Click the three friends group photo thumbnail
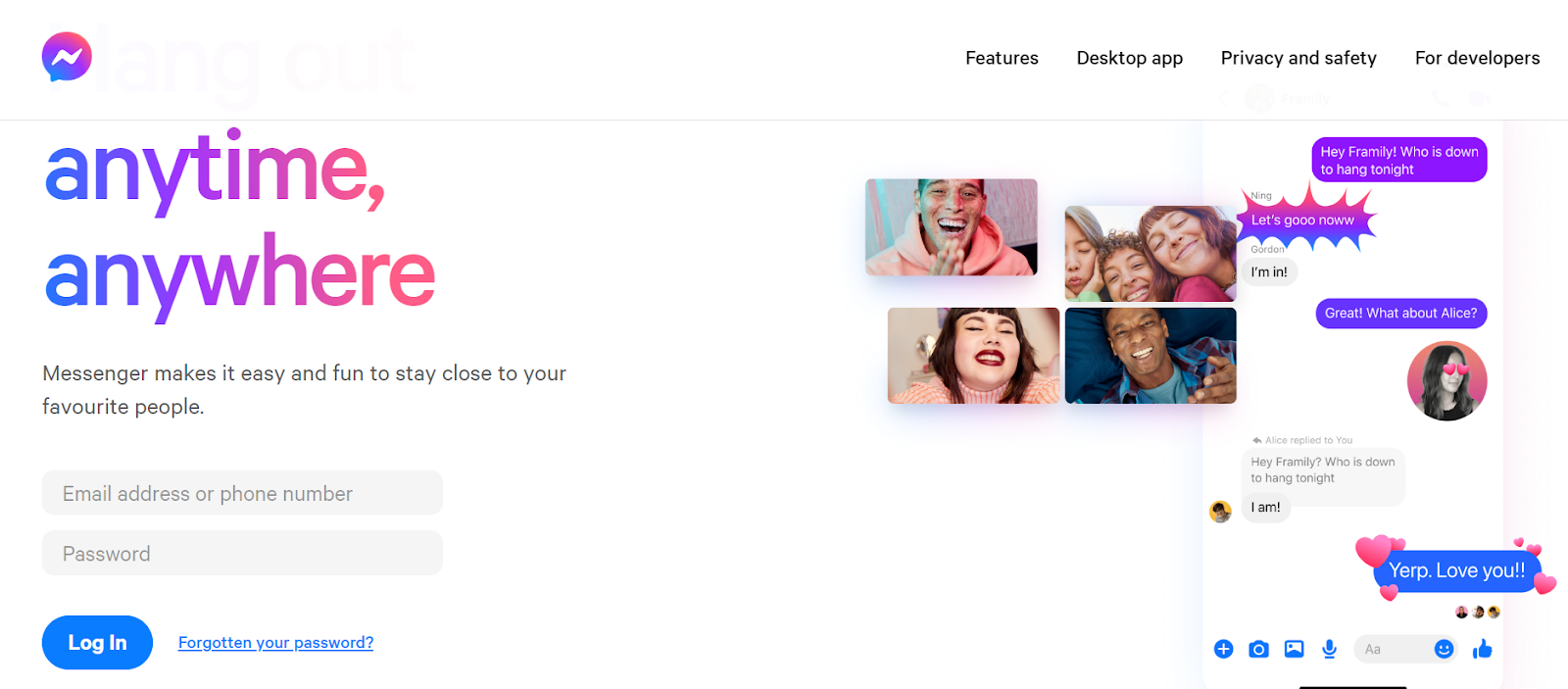This screenshot has width=1568, height=689. [x=1151, y=253]
